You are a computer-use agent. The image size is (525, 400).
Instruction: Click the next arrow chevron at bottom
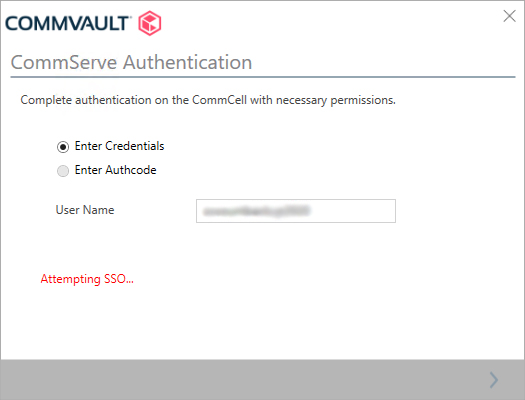[494, 380]
